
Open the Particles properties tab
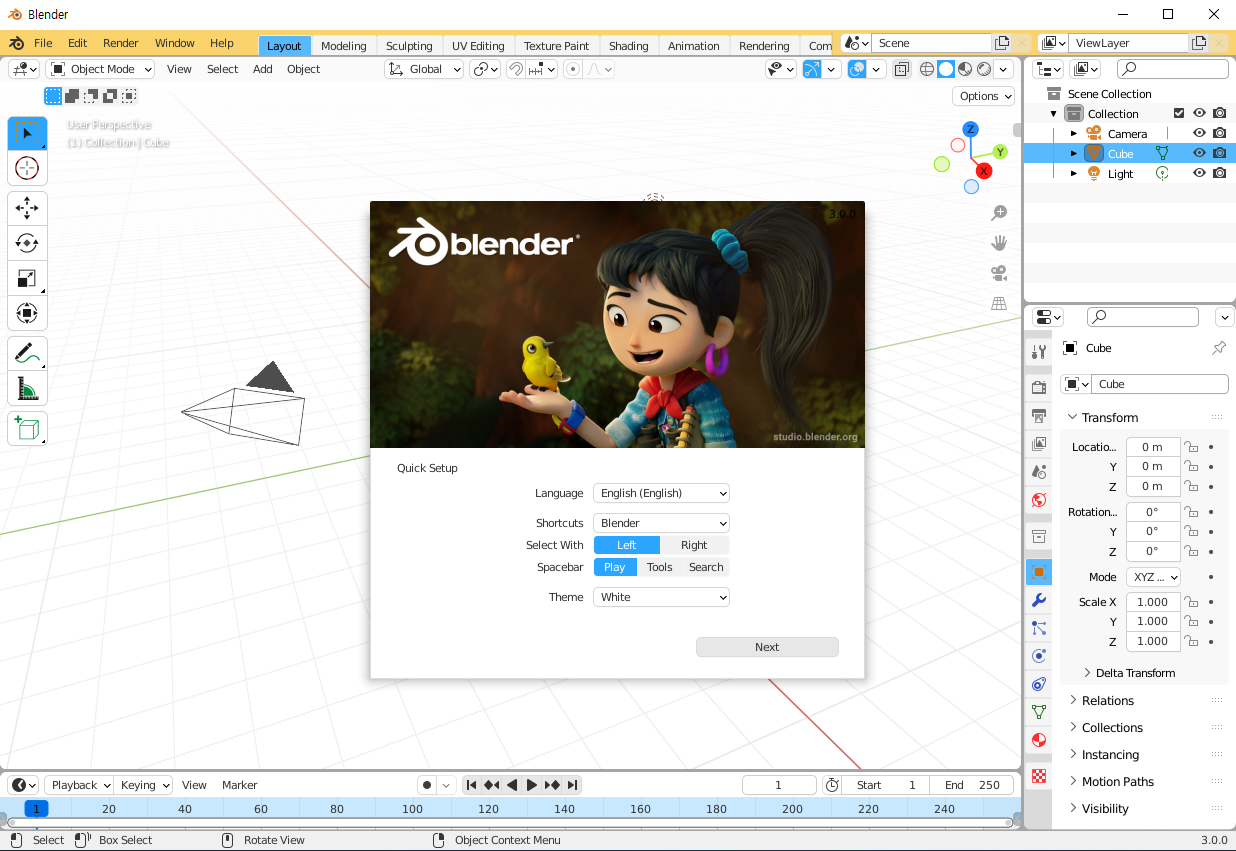(x=1039, y=628)
